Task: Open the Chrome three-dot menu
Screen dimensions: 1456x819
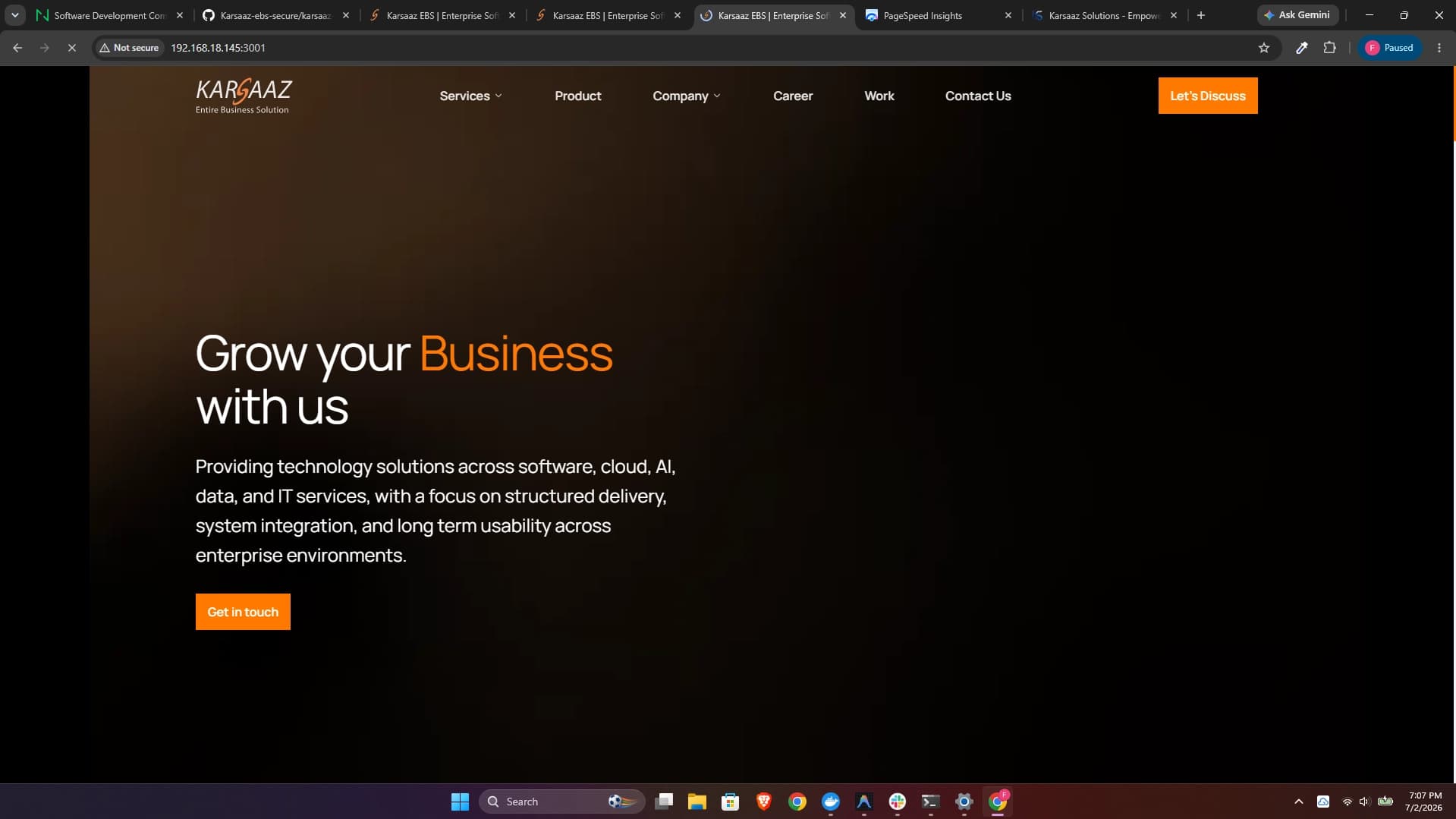Action: 1439,48
